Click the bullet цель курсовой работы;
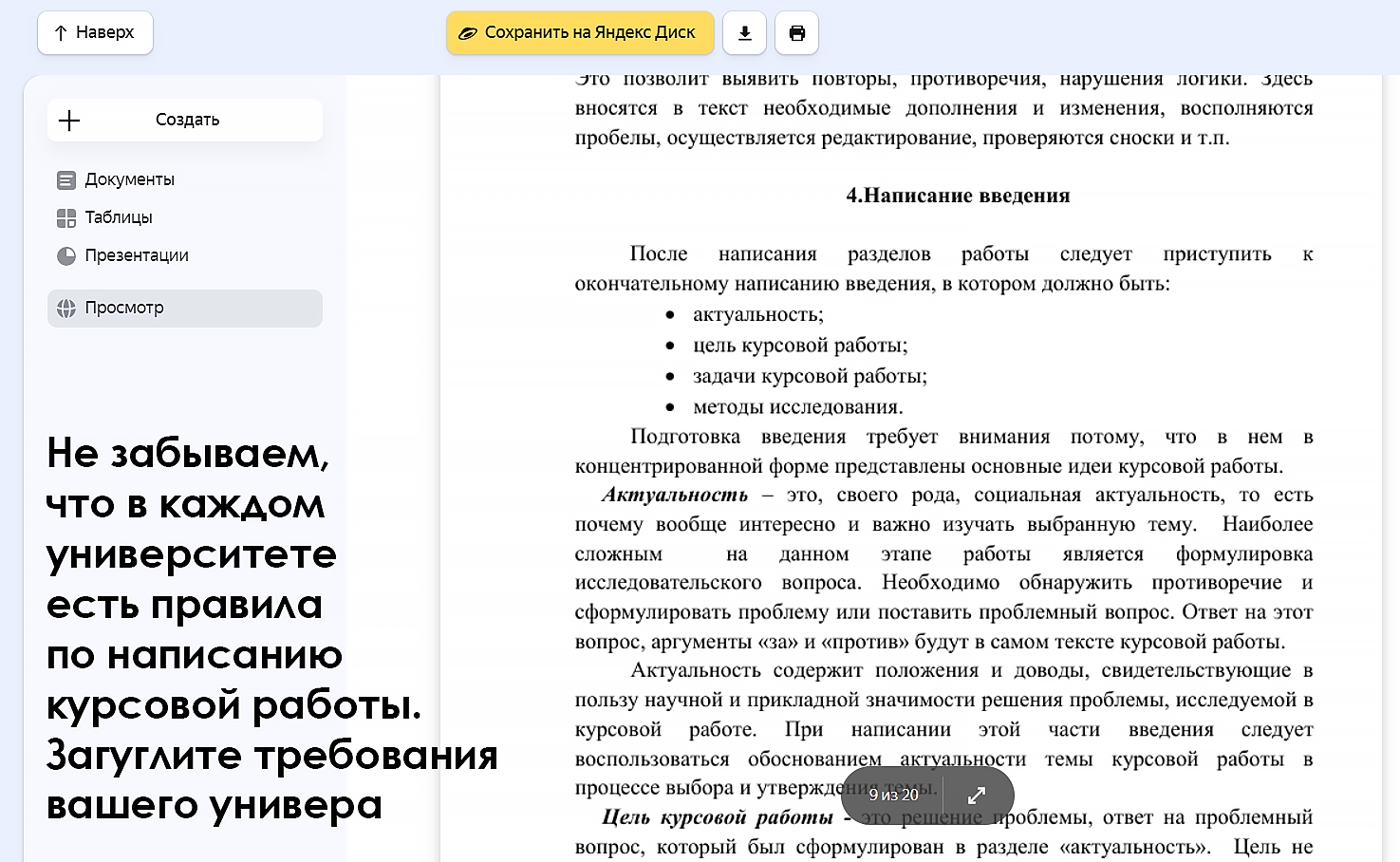This screenshot has width=1400, height=862. point(800,346)
